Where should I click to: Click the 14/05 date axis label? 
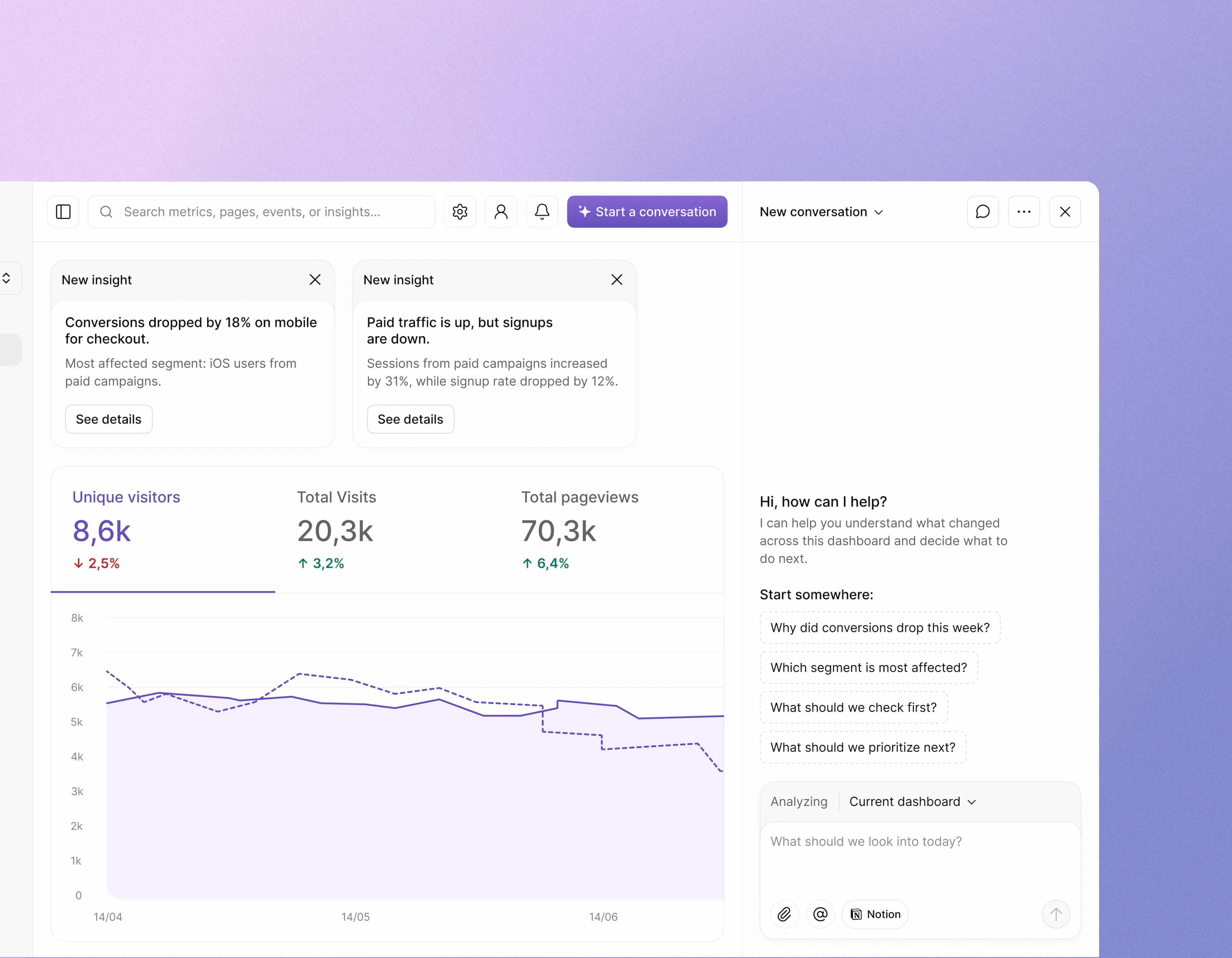pos(355,917)
